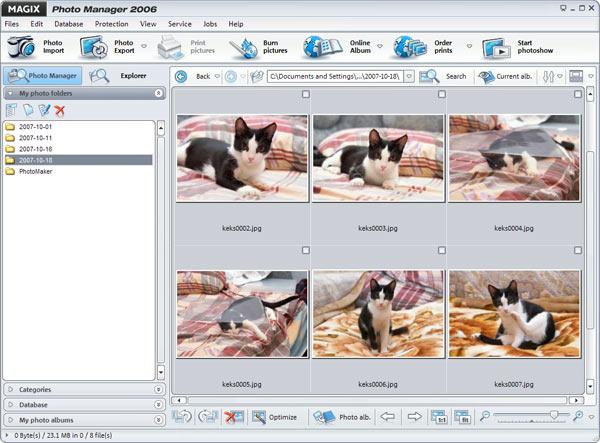
Task: Open the Photo Export dropdown arrow
Action: [x=144, y=46]
